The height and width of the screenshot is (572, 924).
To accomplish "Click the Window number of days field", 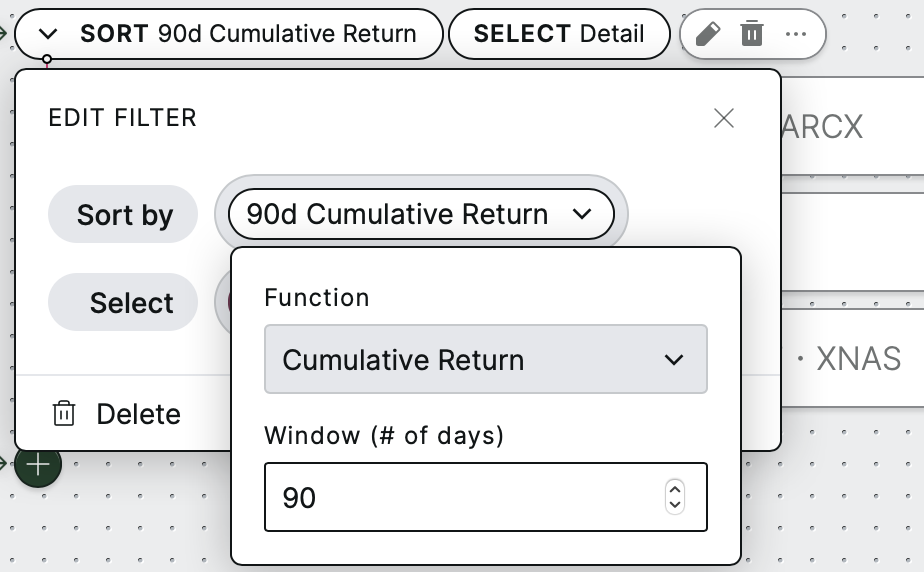I will tap(486, 497).
